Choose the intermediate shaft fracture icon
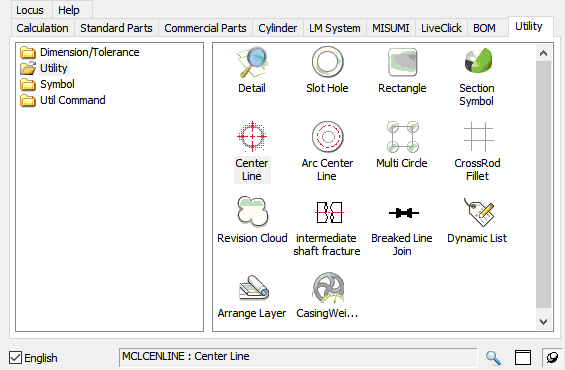Screen dimensions: 565x370 point(329,213)
